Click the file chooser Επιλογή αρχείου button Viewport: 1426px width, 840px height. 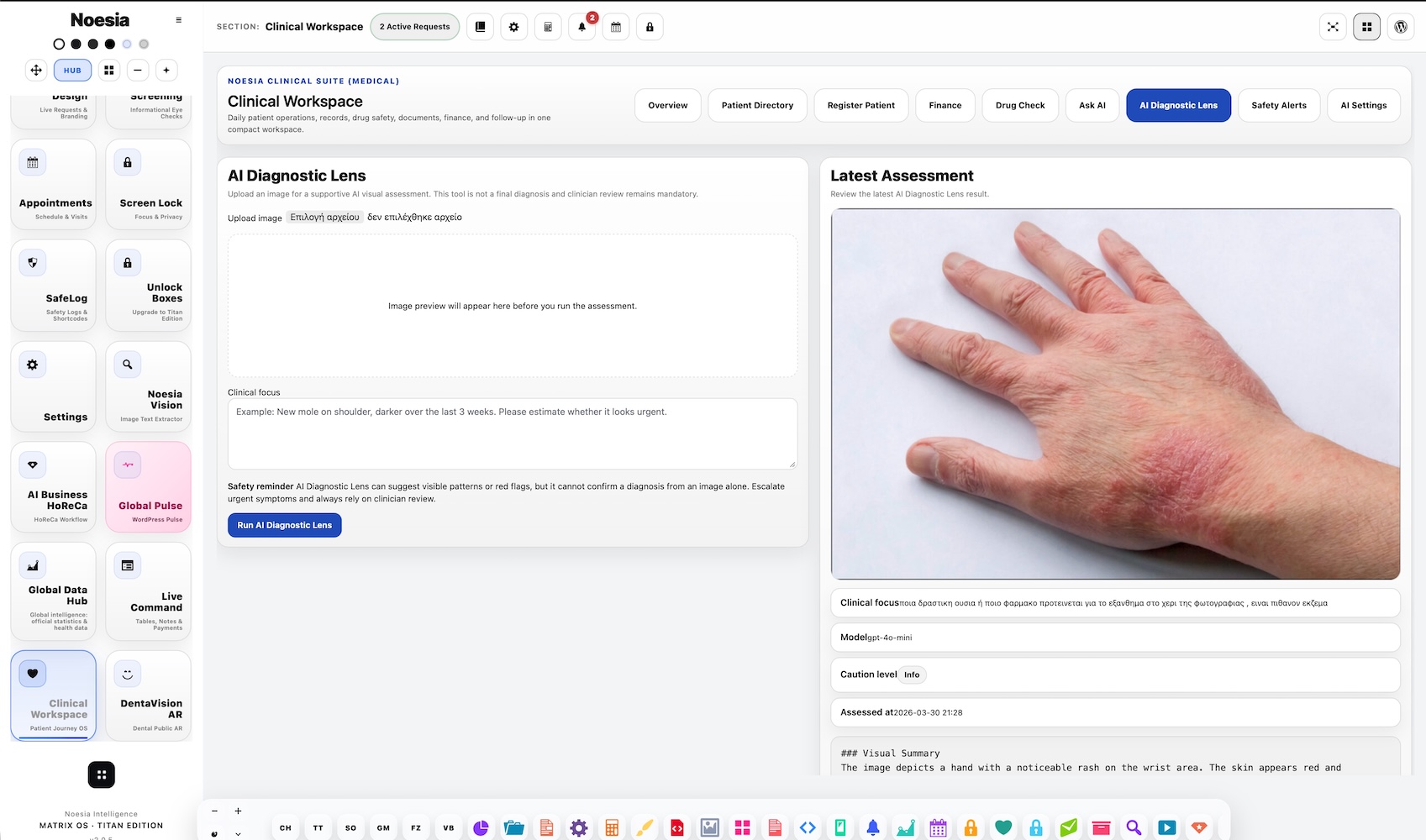point(325,218)
